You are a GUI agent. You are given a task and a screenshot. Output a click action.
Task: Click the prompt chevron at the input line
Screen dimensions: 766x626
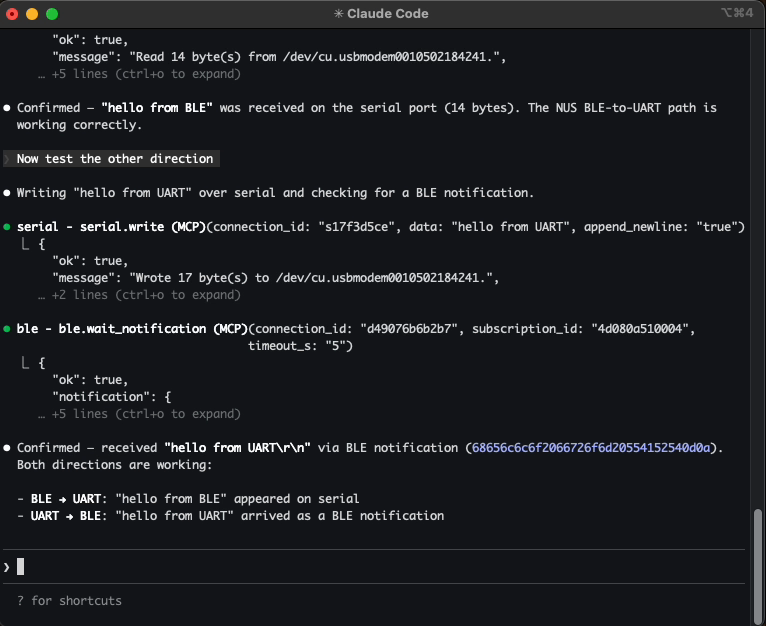click(7, 567)
